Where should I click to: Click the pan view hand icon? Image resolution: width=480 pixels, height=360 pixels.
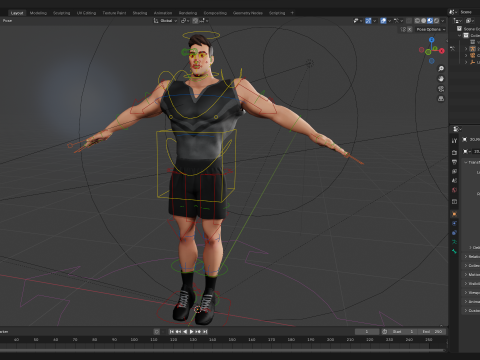(x=441, y=79)
